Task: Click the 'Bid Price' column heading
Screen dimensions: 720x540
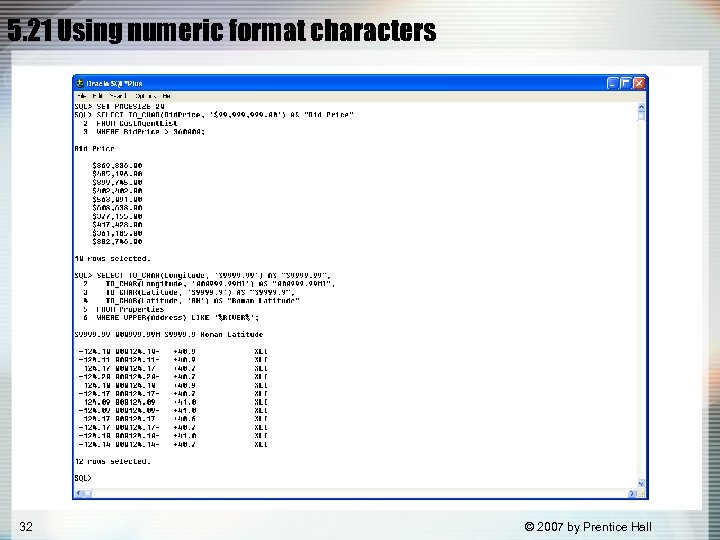Action: [x=94, y=149]
